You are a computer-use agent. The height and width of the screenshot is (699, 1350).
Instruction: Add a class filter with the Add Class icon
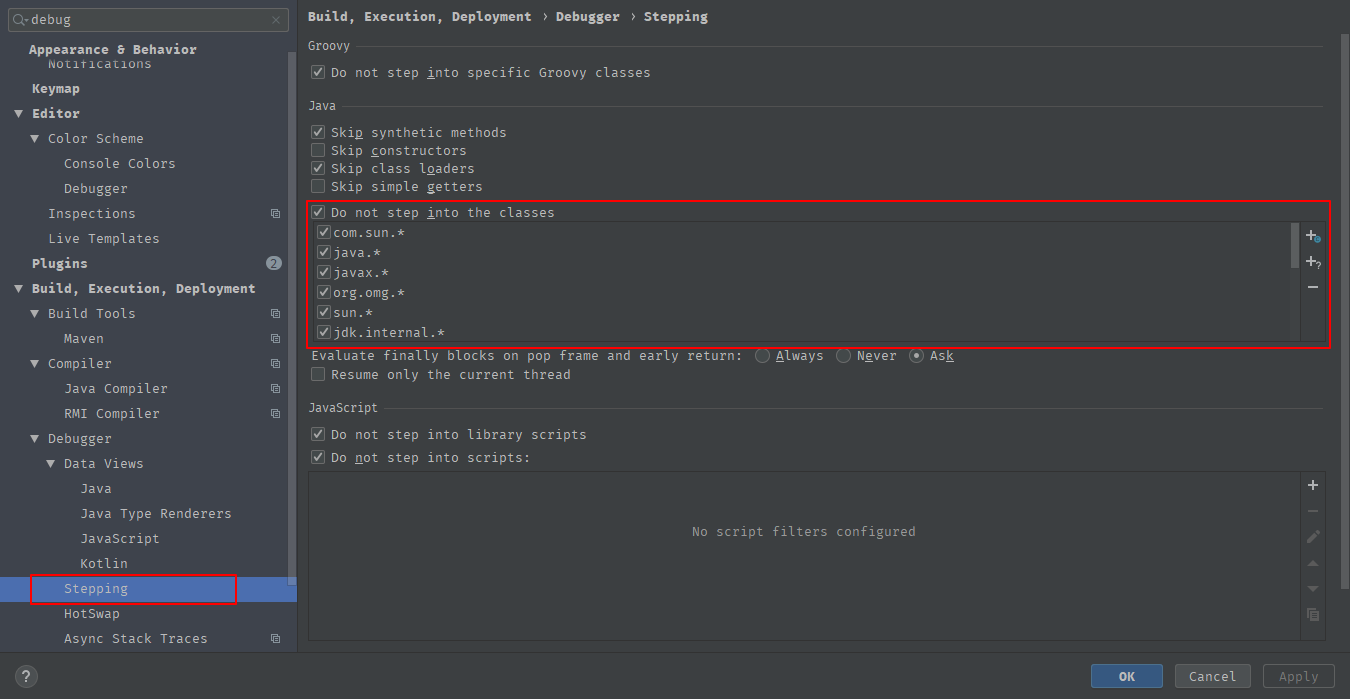coord(1313,236)
